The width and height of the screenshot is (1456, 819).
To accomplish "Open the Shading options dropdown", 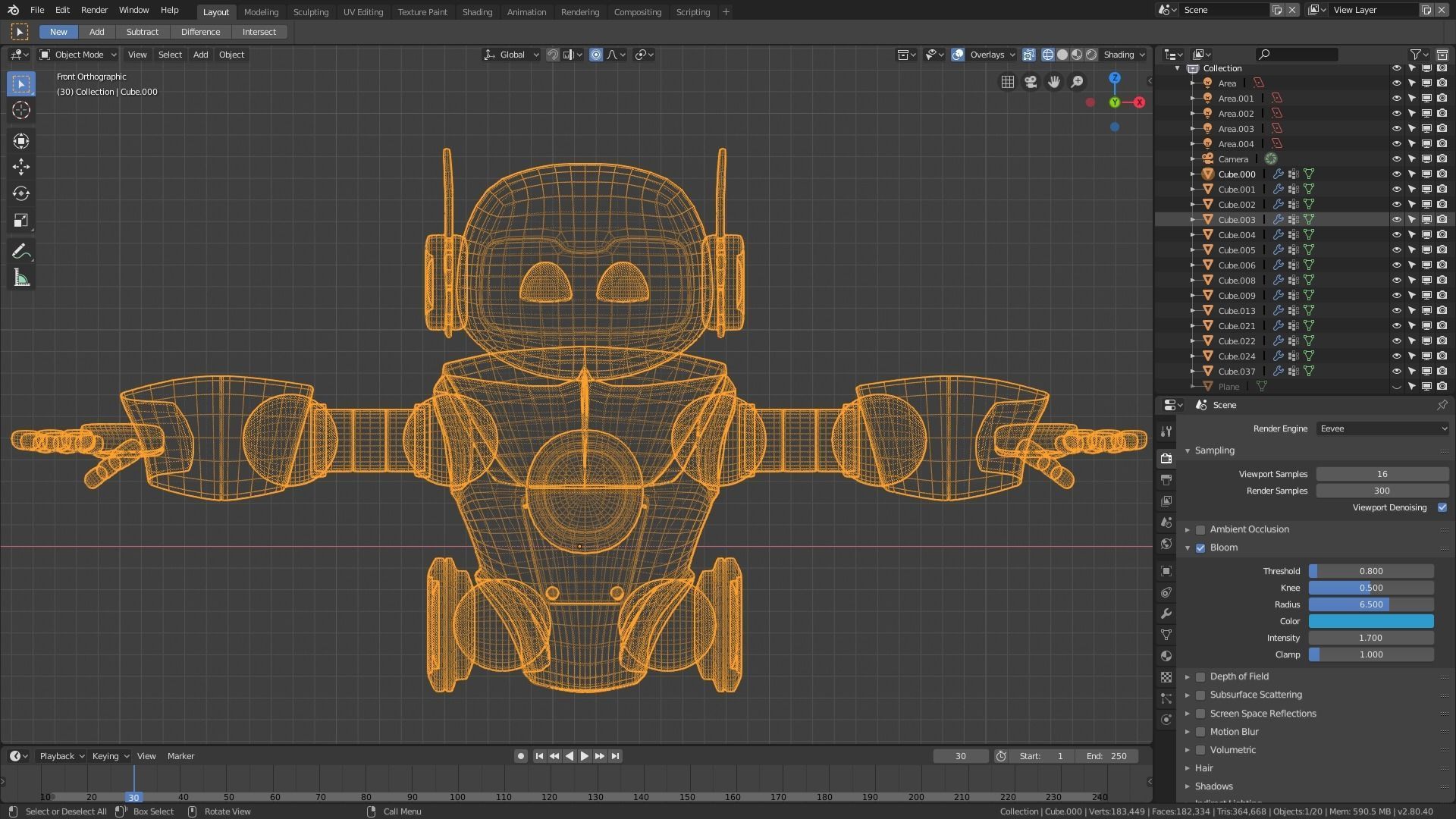I will 1124,55.
